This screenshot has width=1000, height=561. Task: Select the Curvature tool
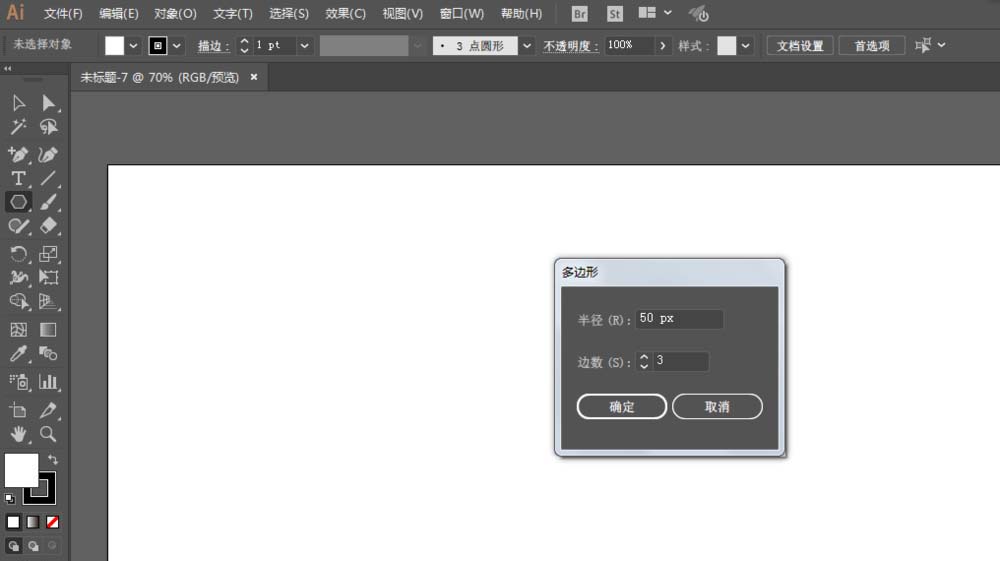click(x=48, y=154)
